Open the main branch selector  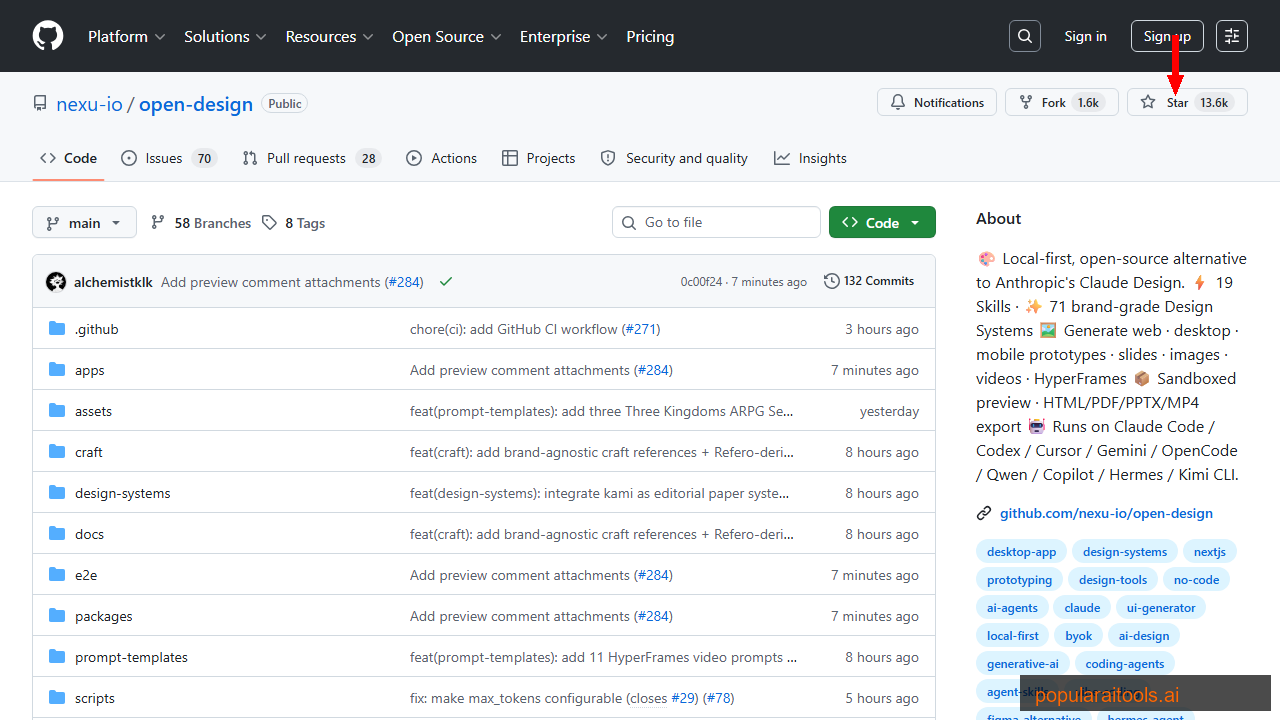click(x=84, y=222)
